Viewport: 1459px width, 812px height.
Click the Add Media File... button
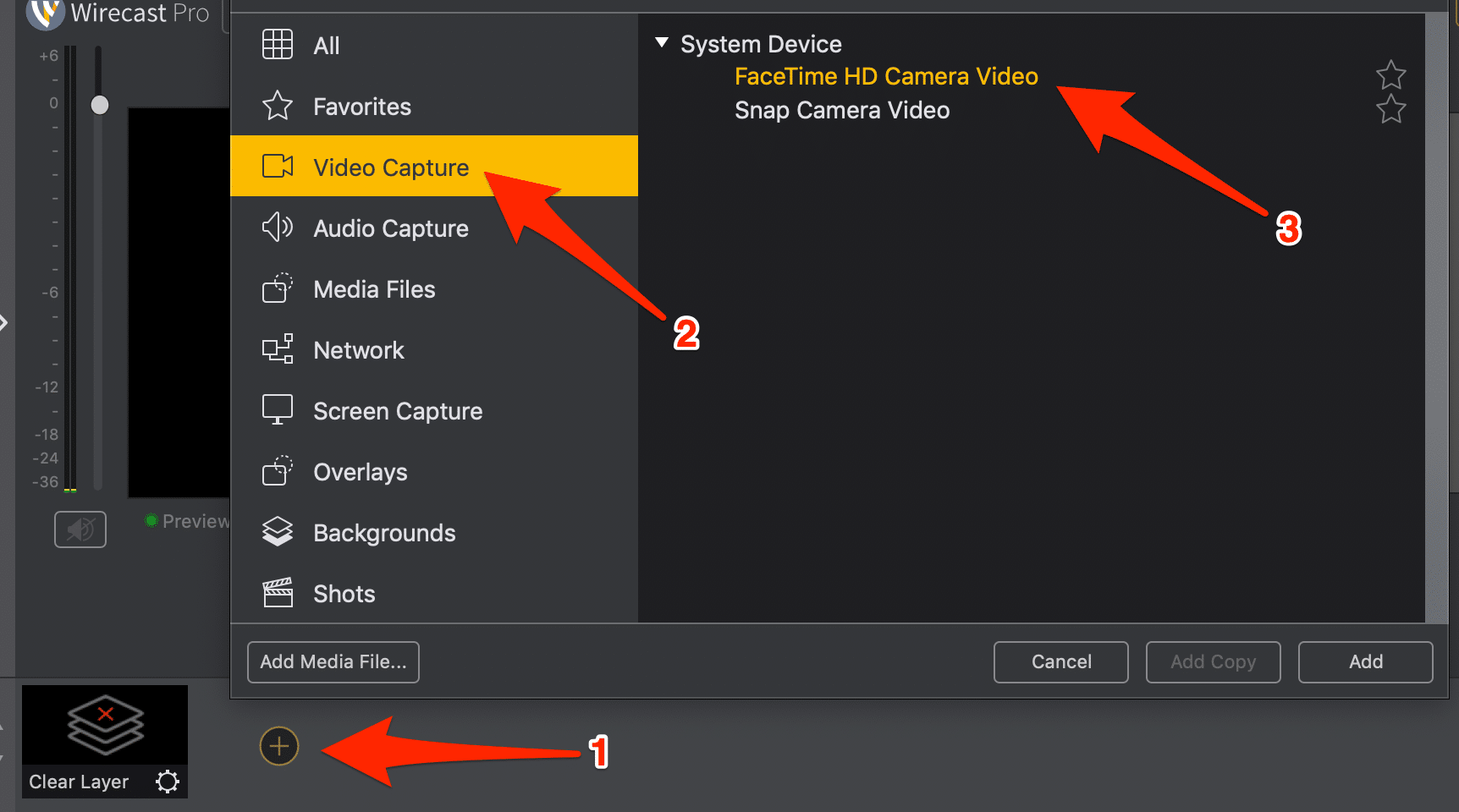tap(333, 661)
